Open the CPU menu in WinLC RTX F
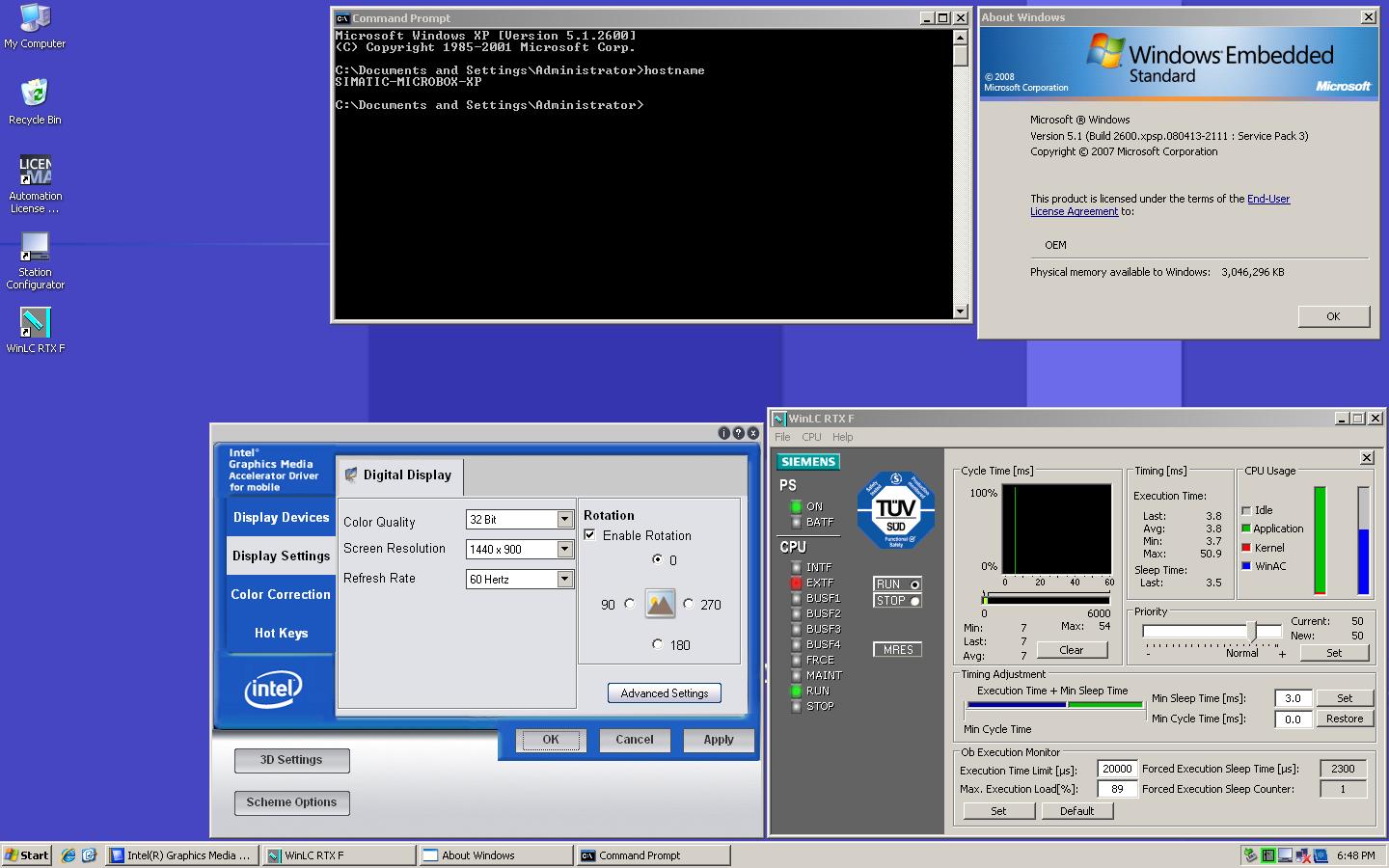Screen dimensions: 1389x868 point(811,437)
